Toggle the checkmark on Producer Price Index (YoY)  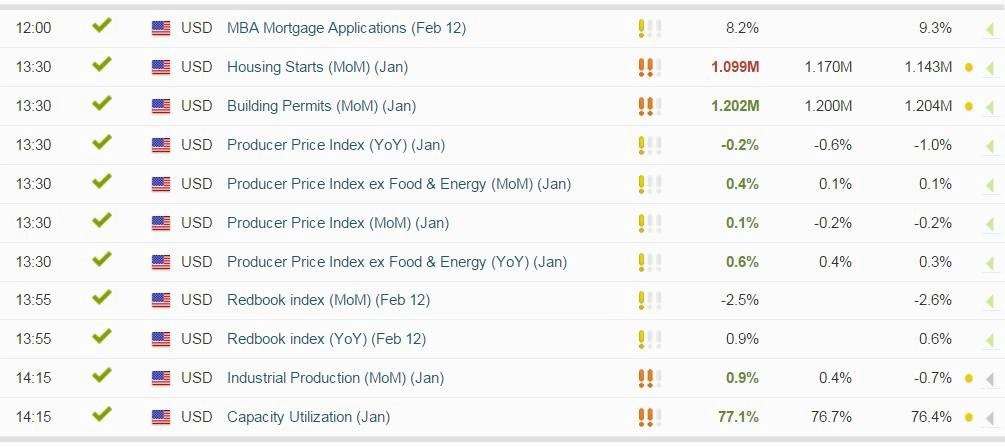(x=101, y=143)
